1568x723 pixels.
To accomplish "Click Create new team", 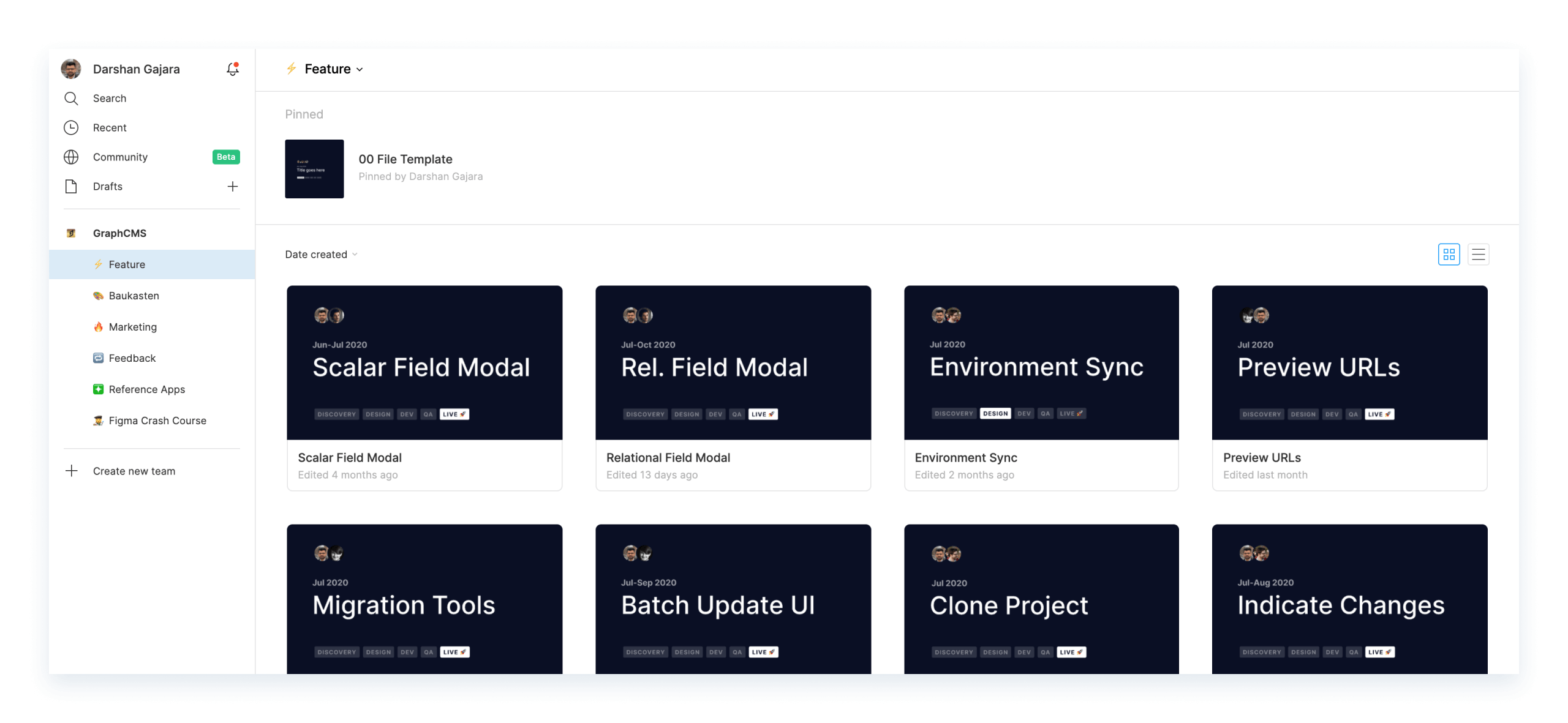I will point(134,471).
